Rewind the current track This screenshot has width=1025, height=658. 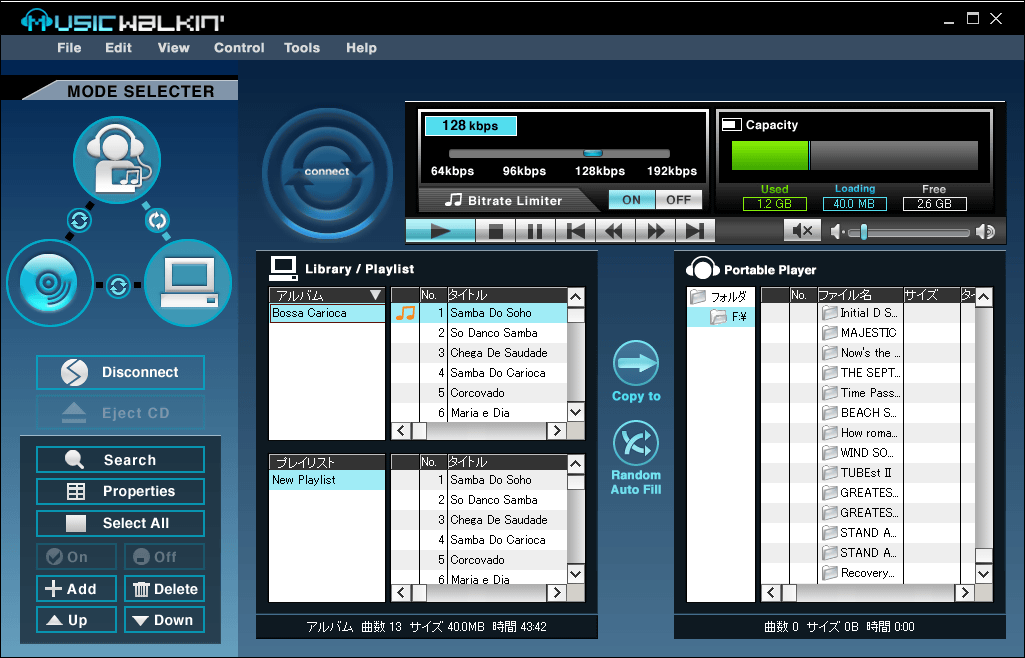614,231
